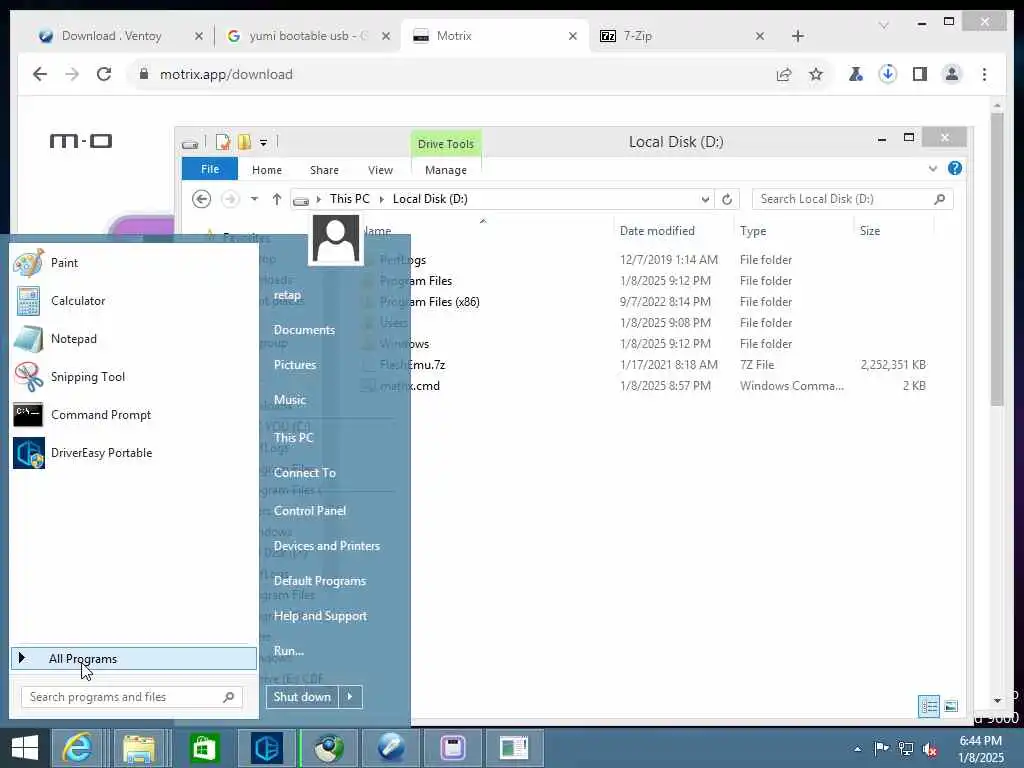The width and height of the screenshot is (1024, 768).
Task: Open Pictures from the Start menu
Action: pyautogui.click(x=295, y=364)
